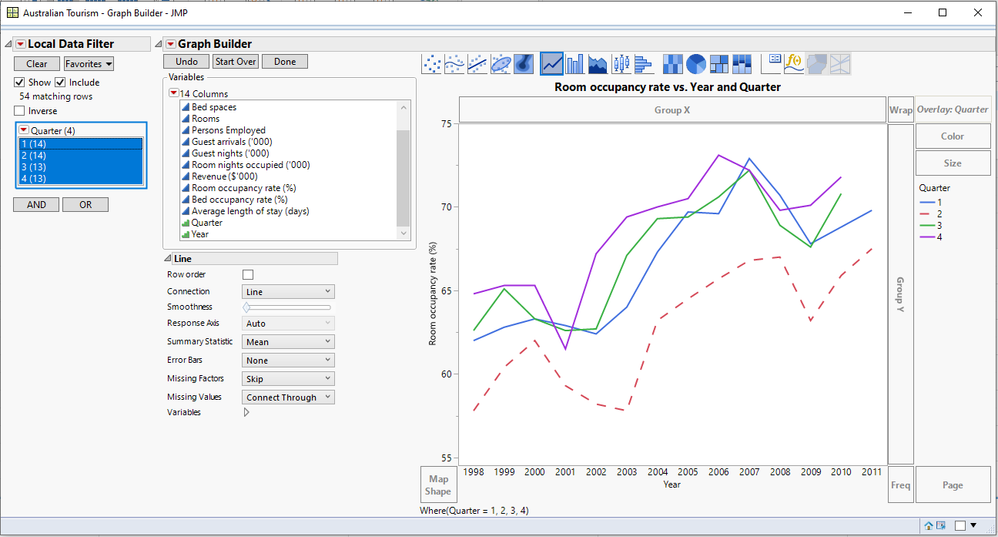This screenshot has width=998, height=537.
Task: Open JMP Home Window from status bar
Action: pyautogui.click(x=929, y=526)
